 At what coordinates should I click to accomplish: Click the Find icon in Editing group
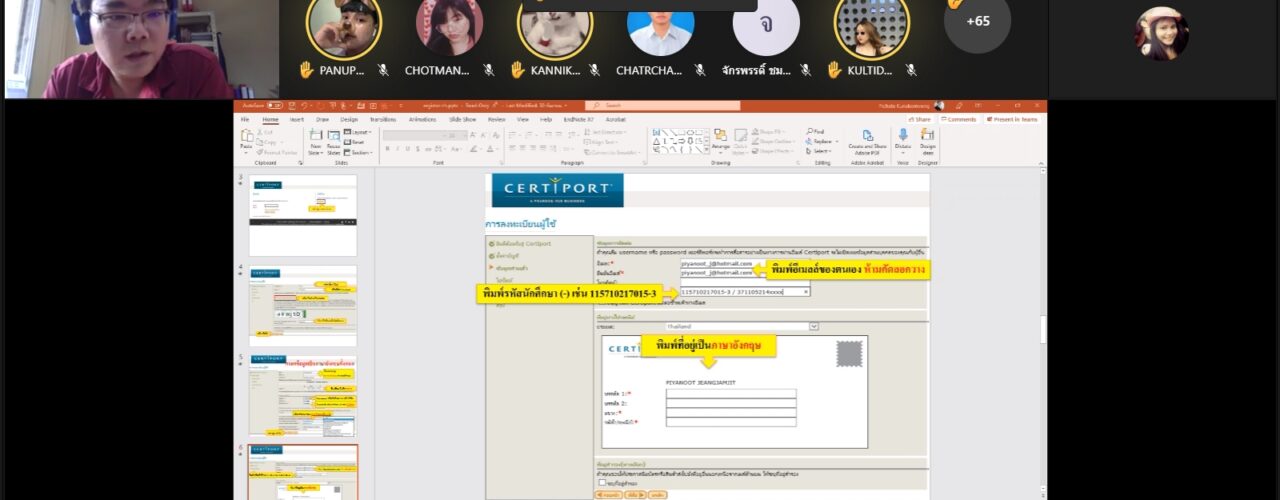(x=815, y=131)
